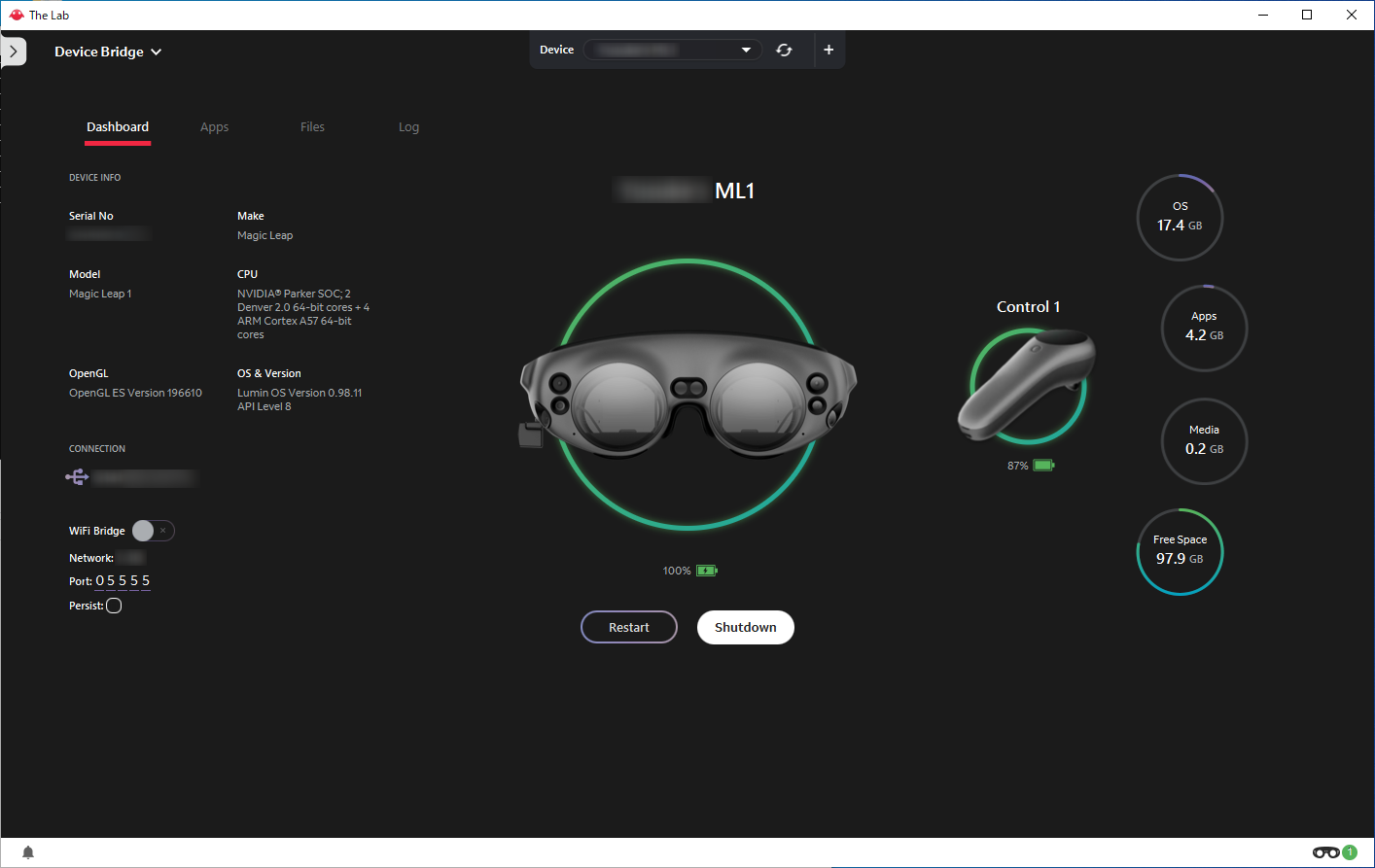Enable the Persist checkbox

pyautogui.click(x=114, y=606)
